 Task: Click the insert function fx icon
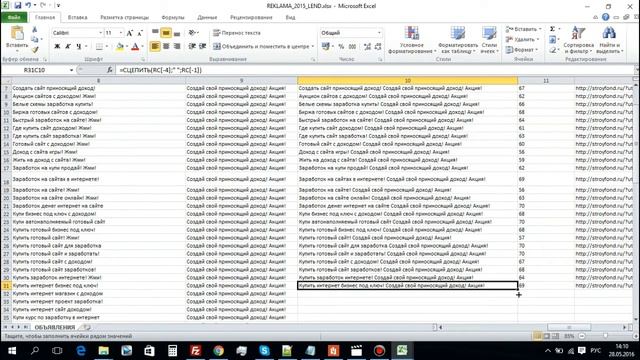click(x=109, y=70)
